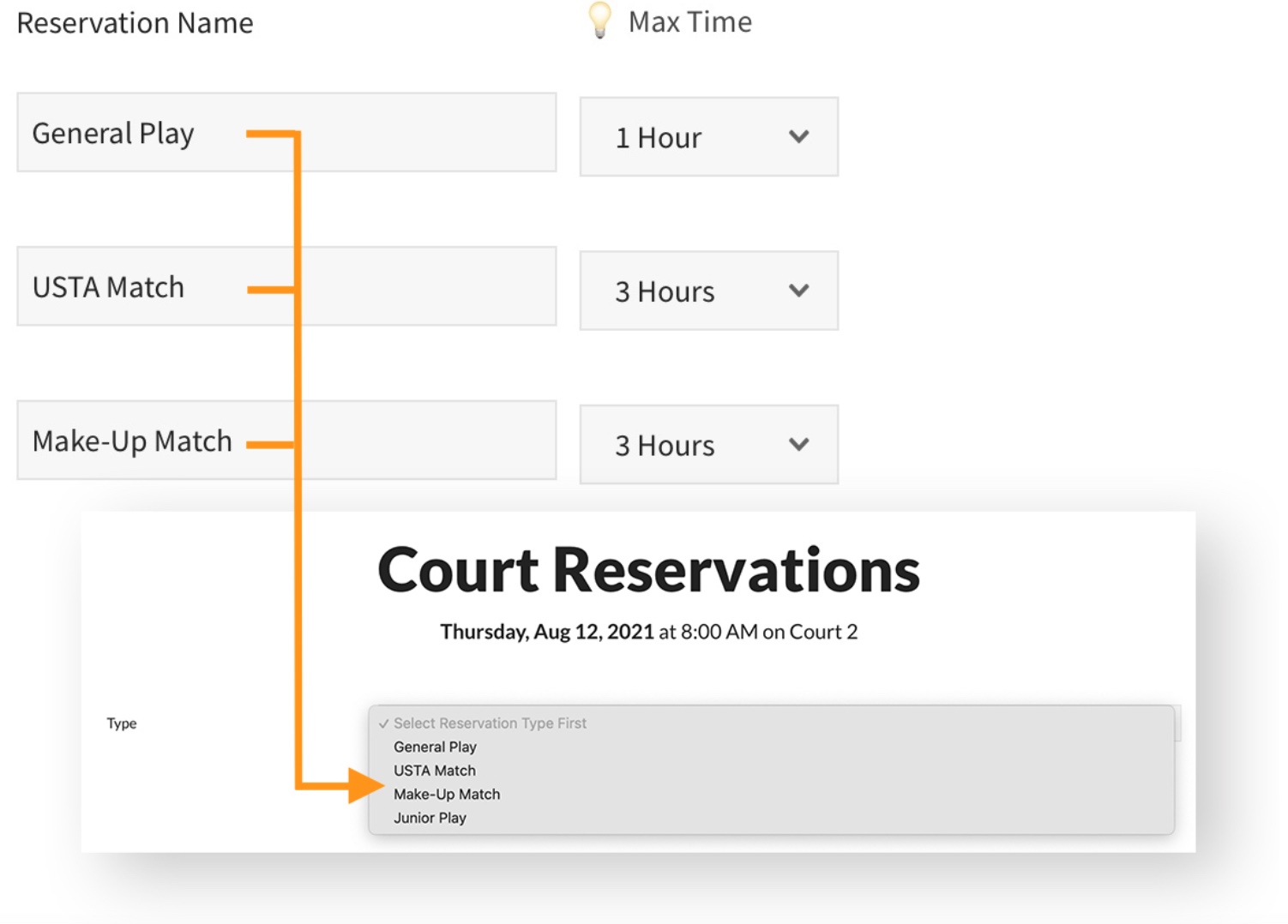
Task: Click the chevron arrow in USTA Match's time selector
Action: 798,291
